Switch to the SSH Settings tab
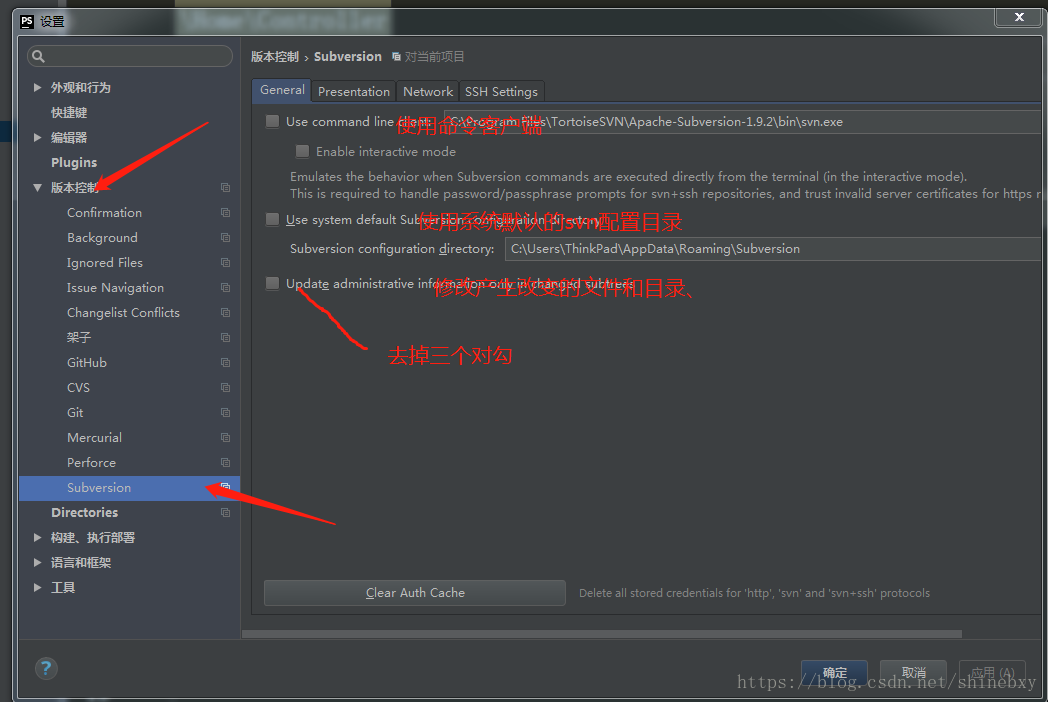This screenshot has height=702, width=1048. click(x=501, y=92)
